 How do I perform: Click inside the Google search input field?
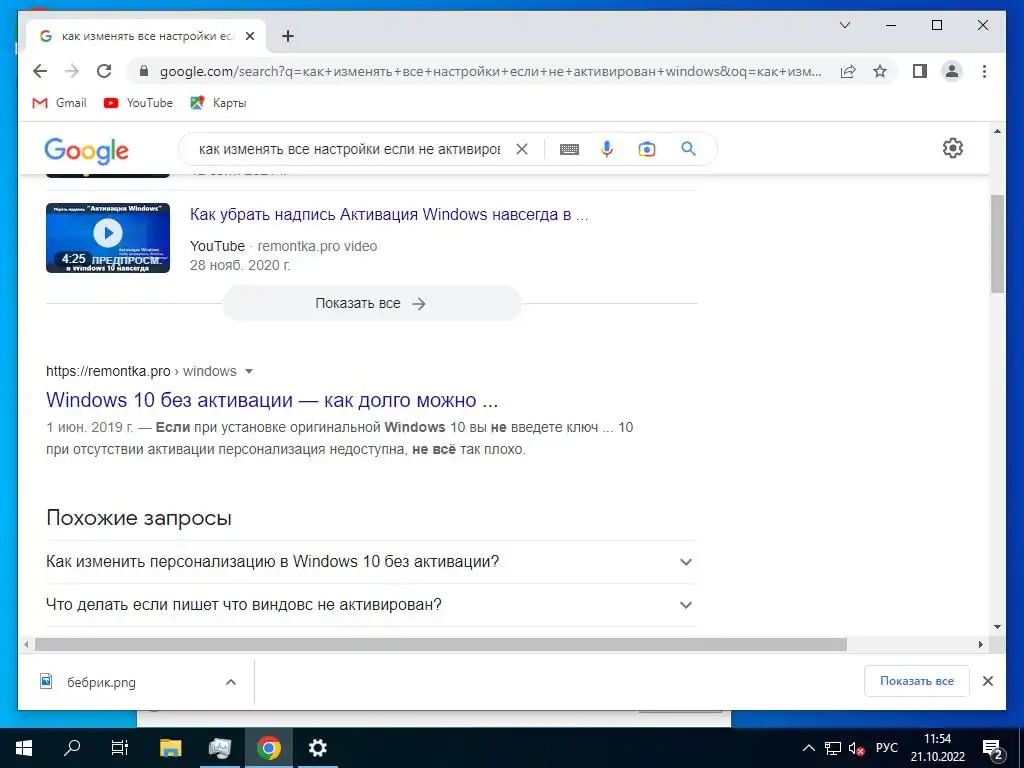click(x=349, y=149)
